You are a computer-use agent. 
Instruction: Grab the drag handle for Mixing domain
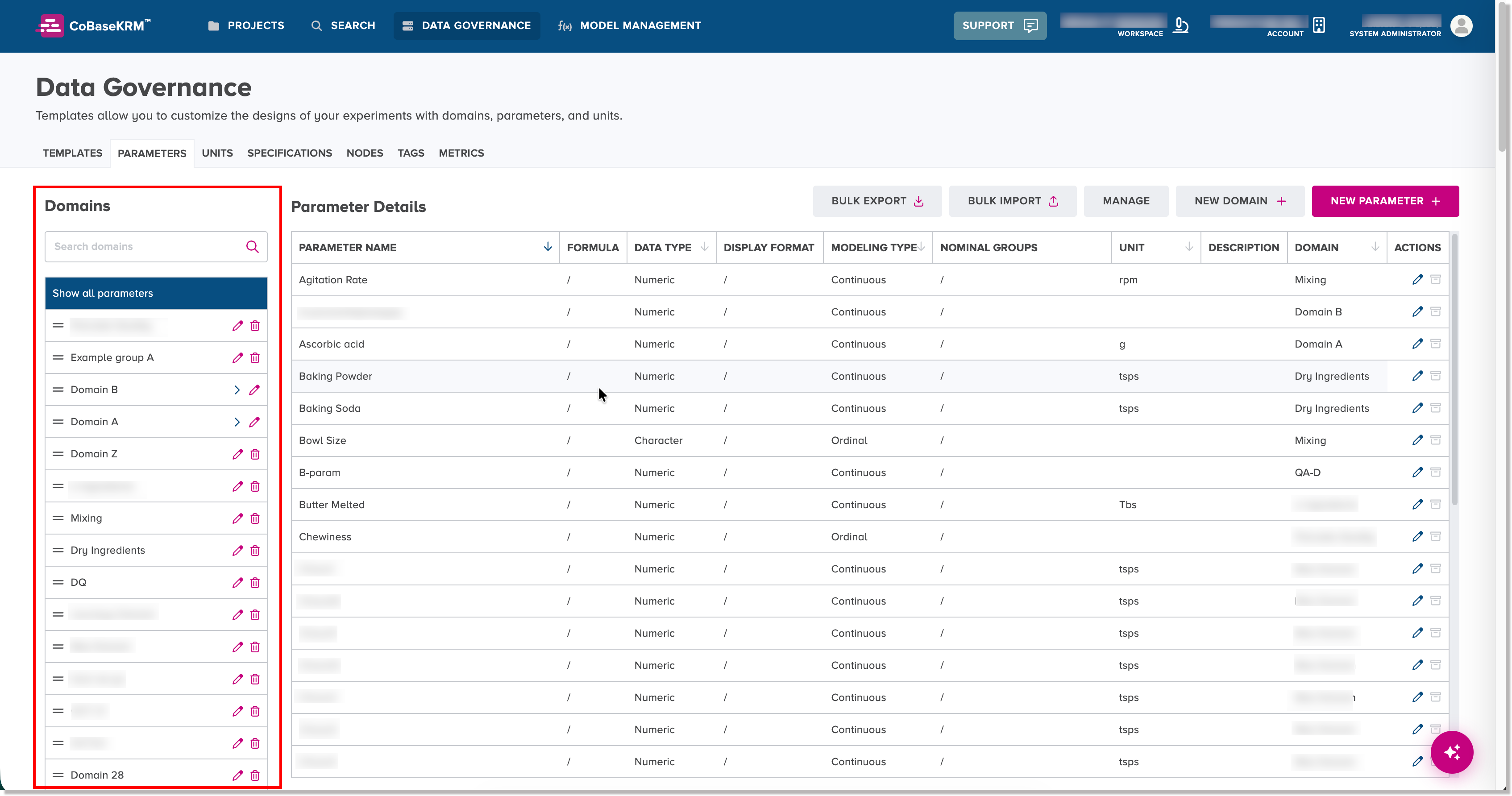(x=58, y=518)
